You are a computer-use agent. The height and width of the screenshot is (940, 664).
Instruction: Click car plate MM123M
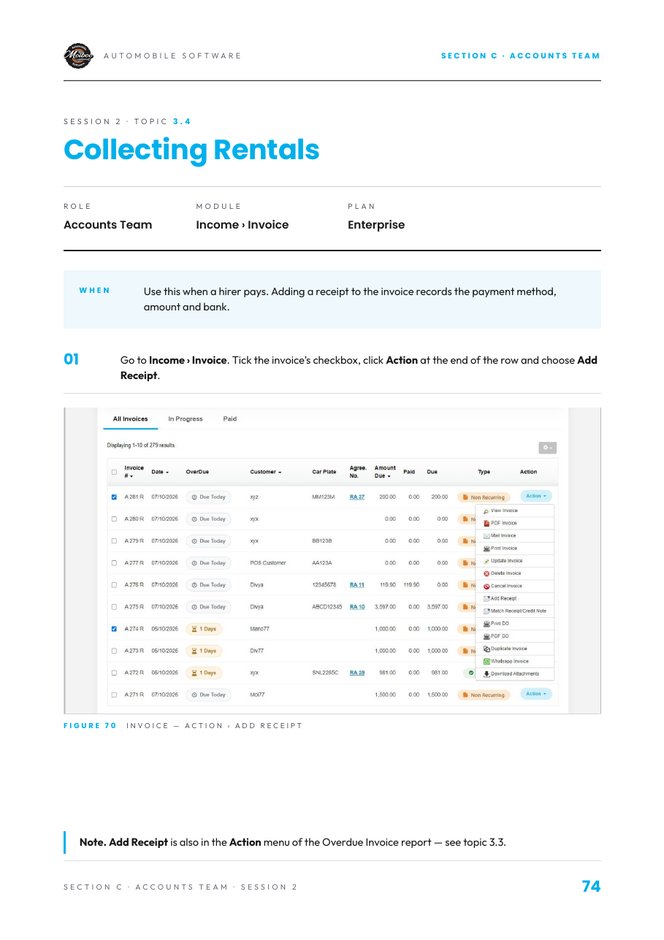324,497
